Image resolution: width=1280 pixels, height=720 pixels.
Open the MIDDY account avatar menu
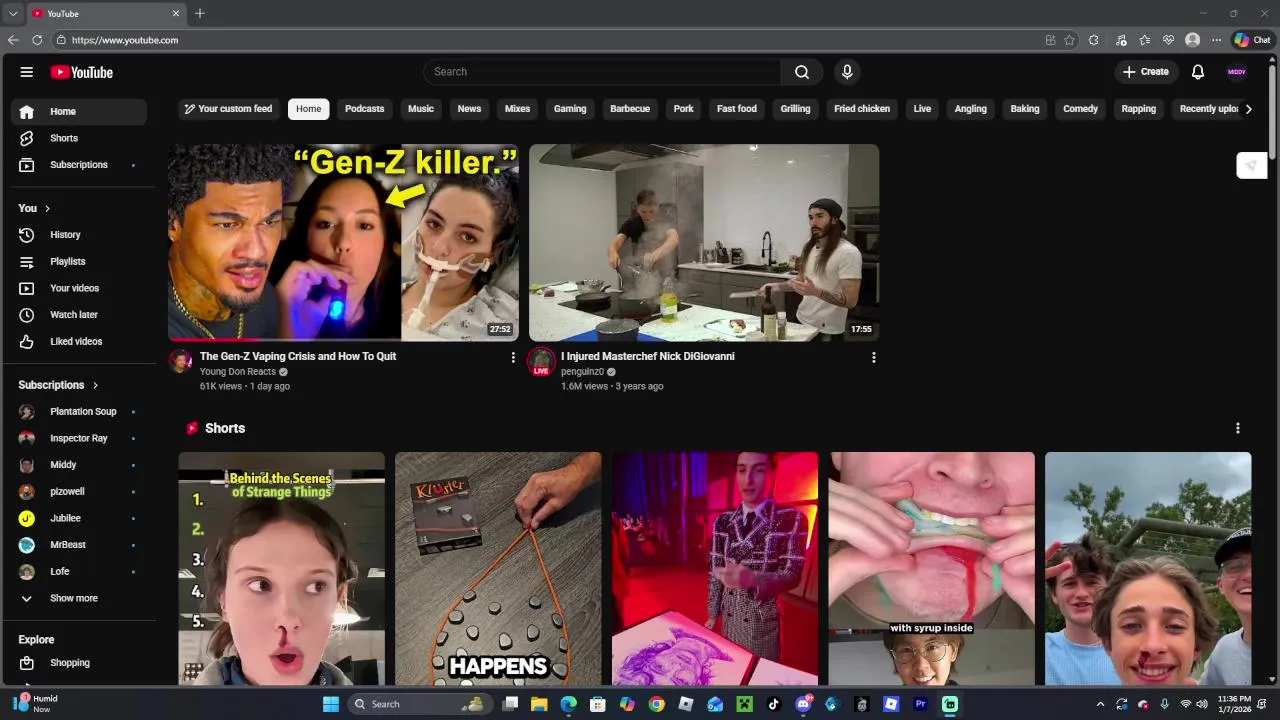(x=1237, y=72)
